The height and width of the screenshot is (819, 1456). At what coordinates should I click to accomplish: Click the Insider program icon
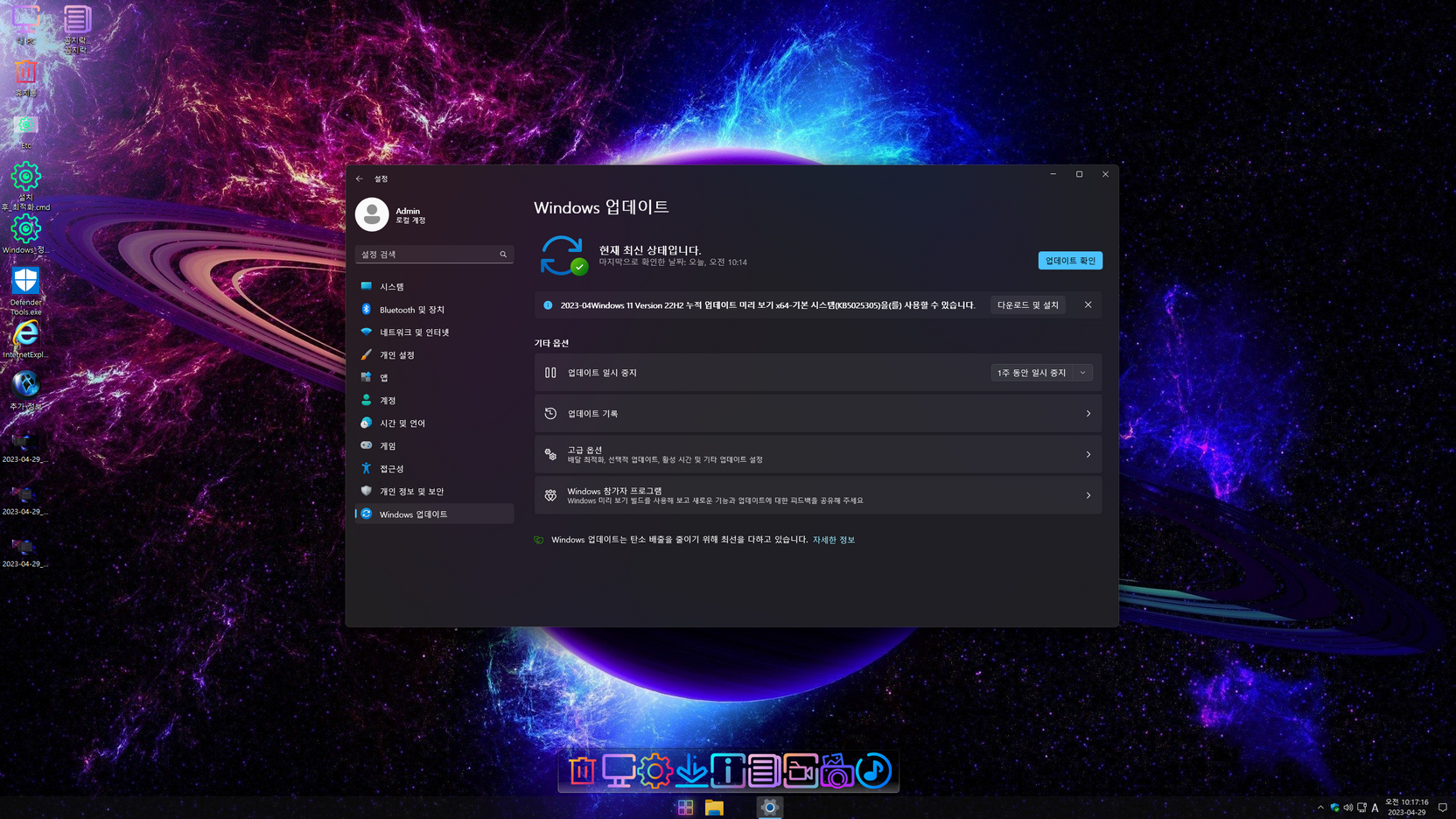[x=550, y=496]
